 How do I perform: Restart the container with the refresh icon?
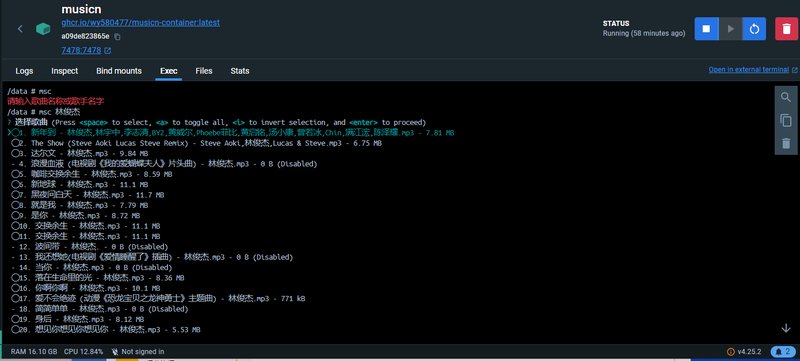point(754,29)
